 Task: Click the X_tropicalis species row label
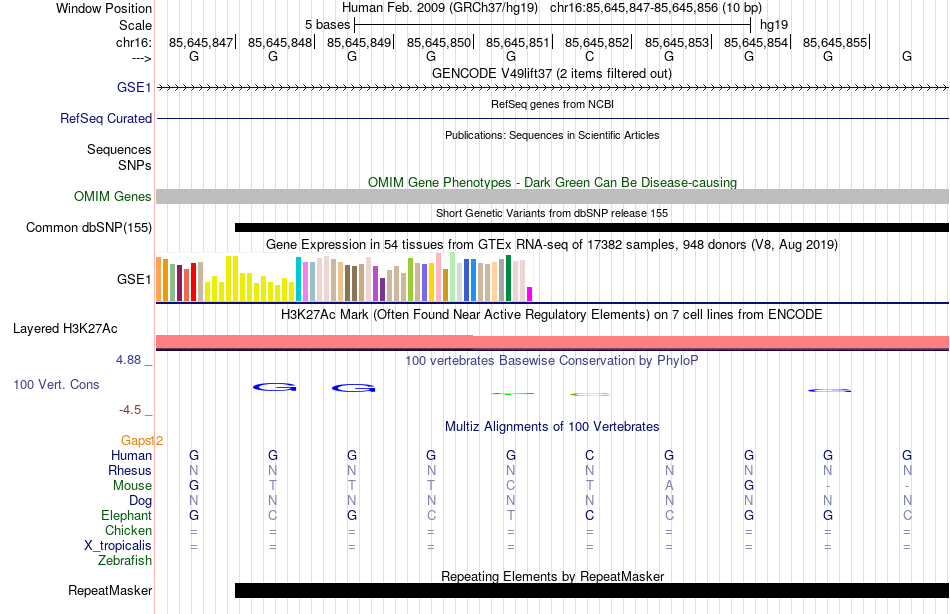pyautogui.click(x=118, y=546)
